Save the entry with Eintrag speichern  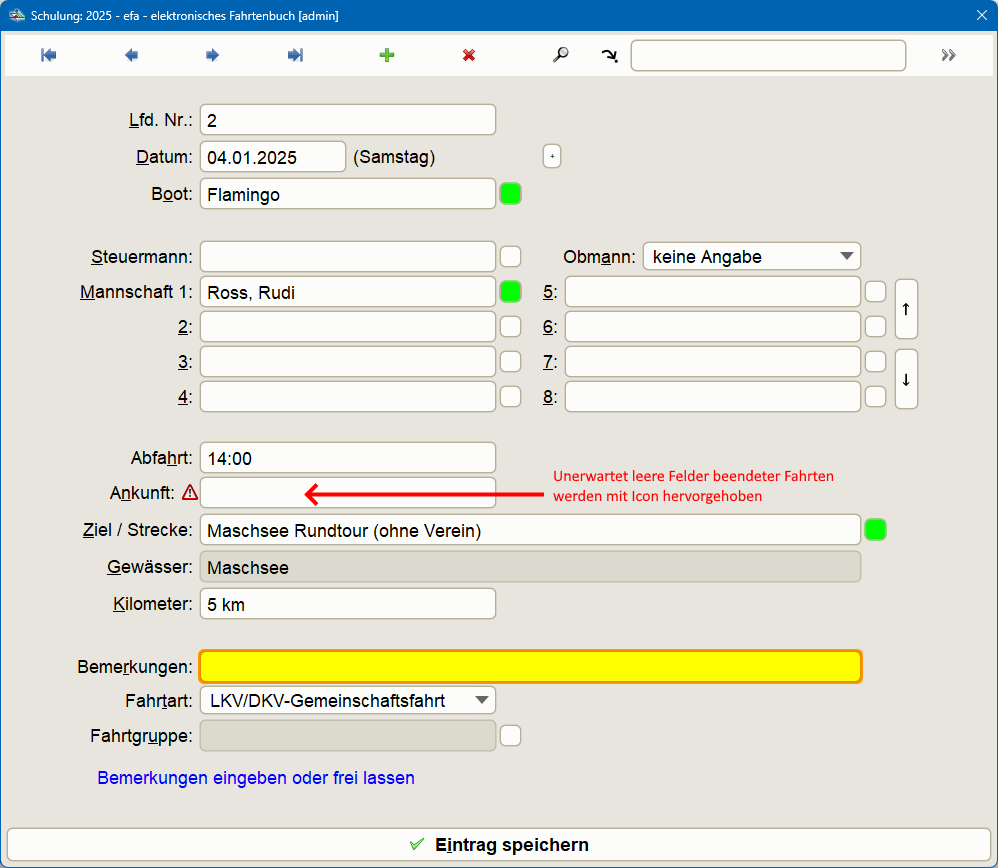pyautogui.click(x=498, y=844)
